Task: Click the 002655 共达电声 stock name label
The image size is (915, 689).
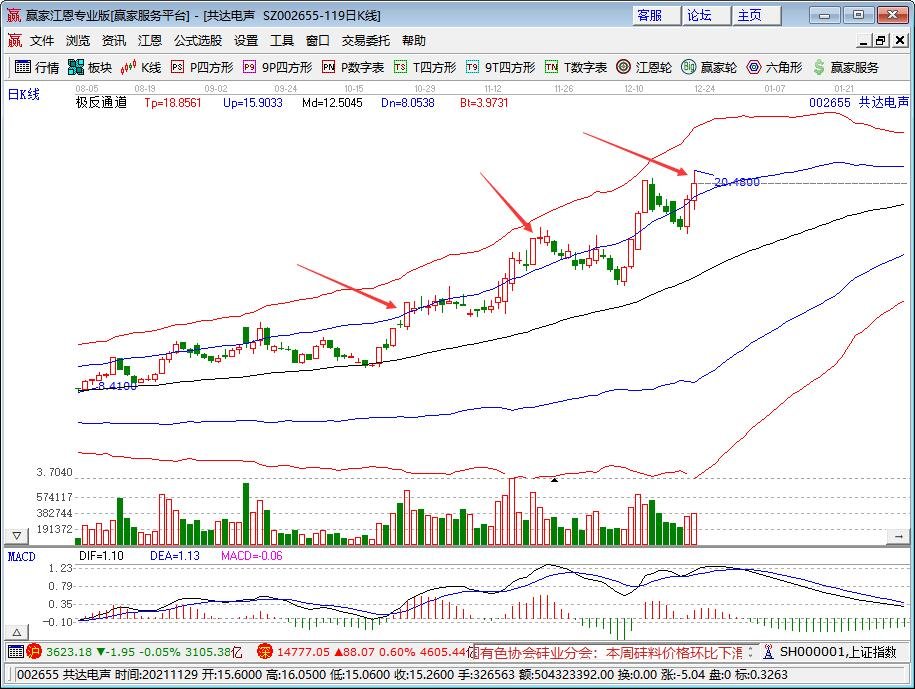Action: [859, 103]
